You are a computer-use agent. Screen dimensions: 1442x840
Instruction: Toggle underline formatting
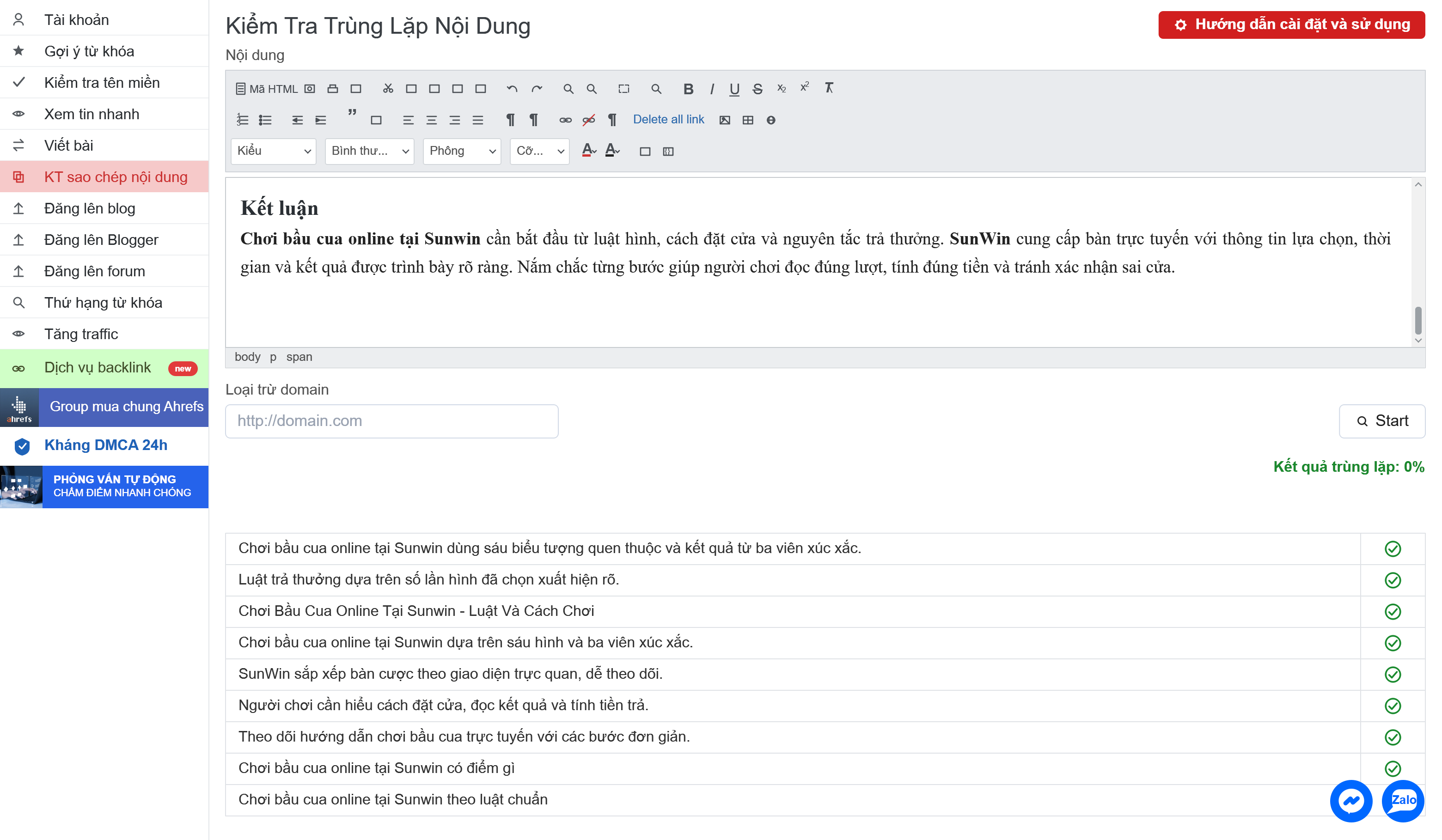click(734, 89)
